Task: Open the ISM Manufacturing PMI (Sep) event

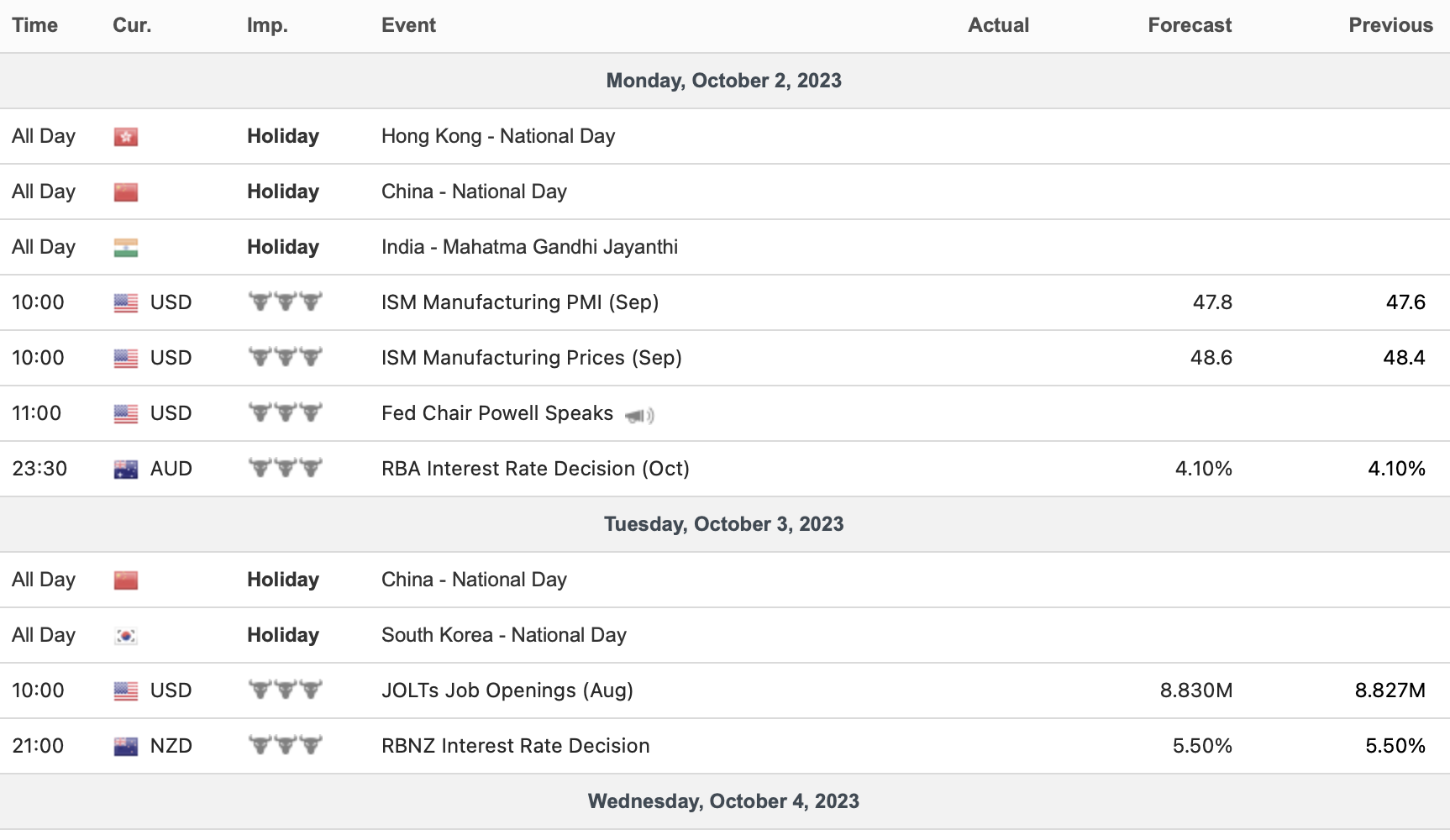Action: click(519, 302)
